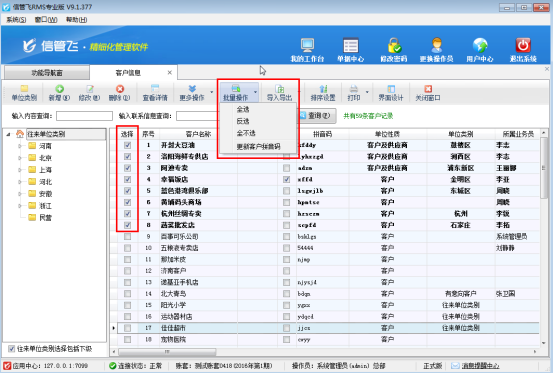Open the 单据中心 icon

coord(350,50)
